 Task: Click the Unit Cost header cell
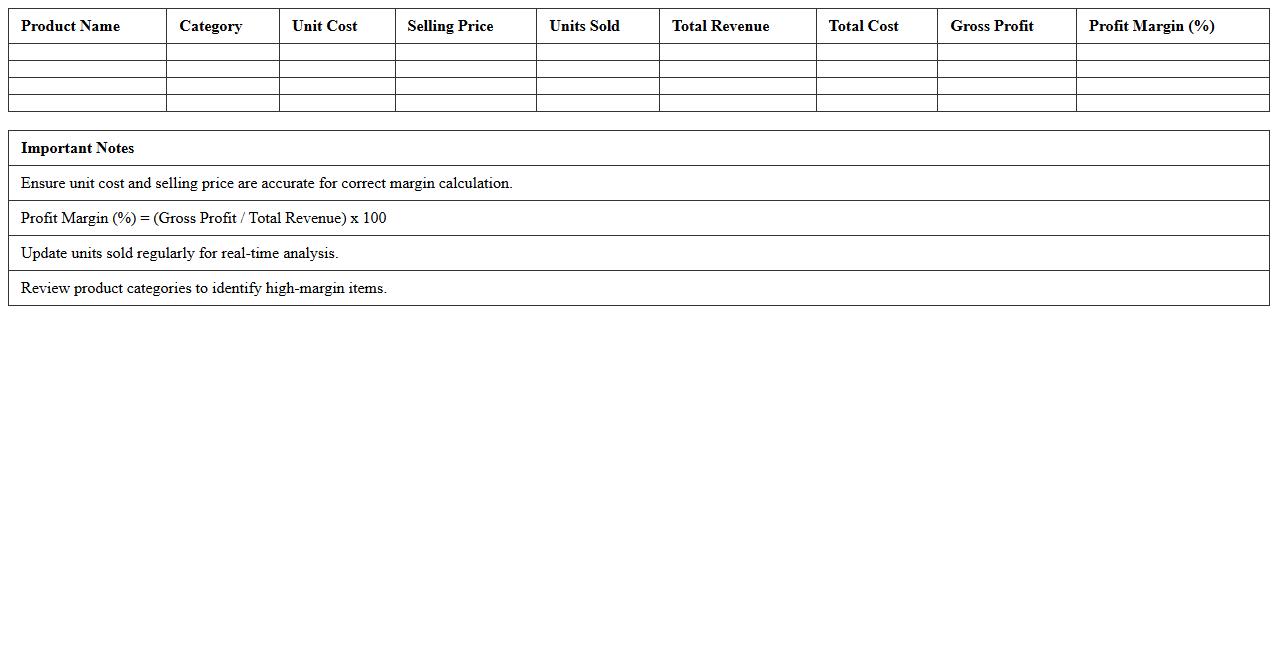click(x=324, y=26)
